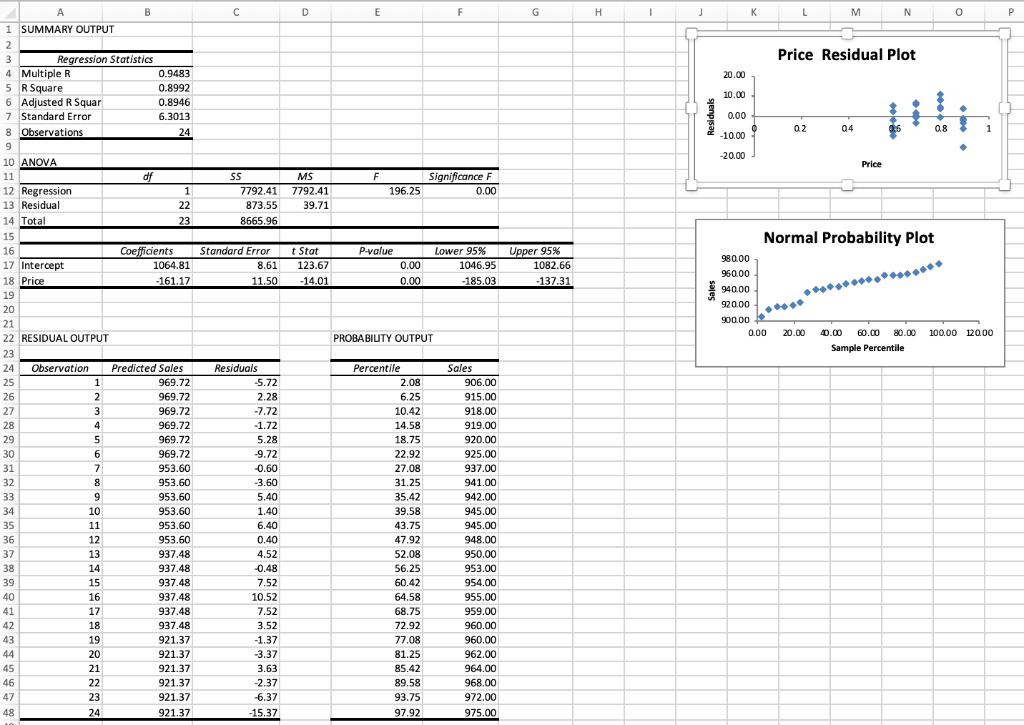Click Price t Stat -14.01
1024x725 pixels.
[305, 281]
